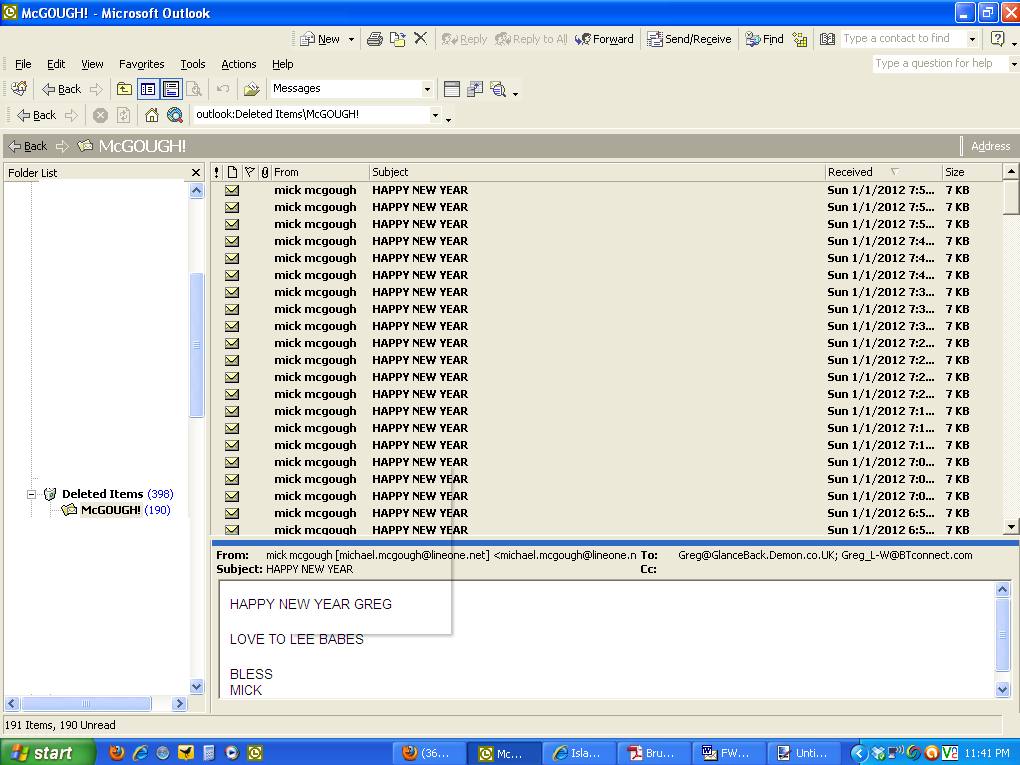Open the Advanced toolbar options arrow

pos(515,94)
